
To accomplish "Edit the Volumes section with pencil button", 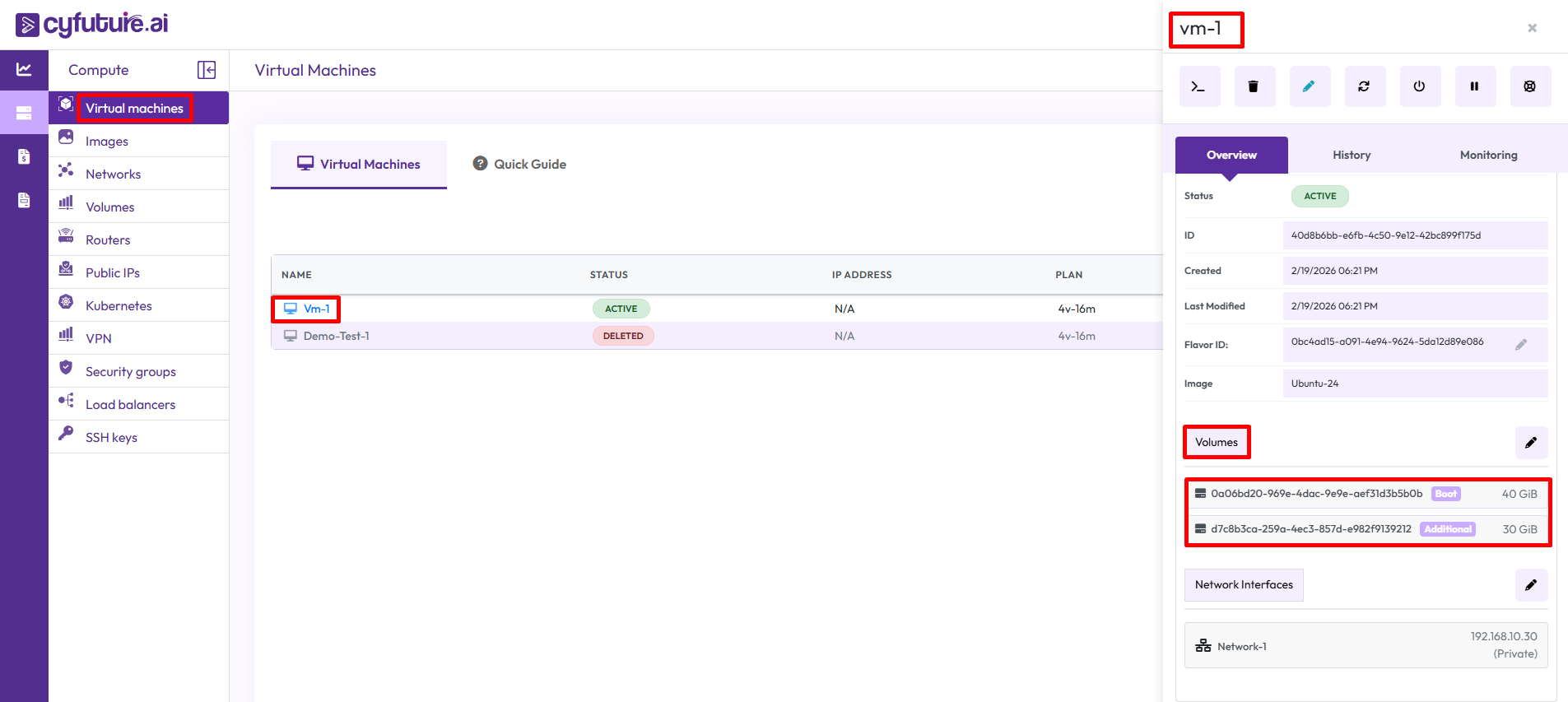I will click(1530, 443).
